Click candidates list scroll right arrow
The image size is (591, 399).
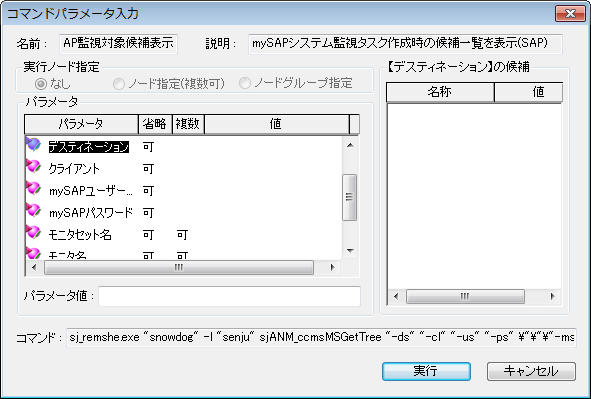[553, 296]
